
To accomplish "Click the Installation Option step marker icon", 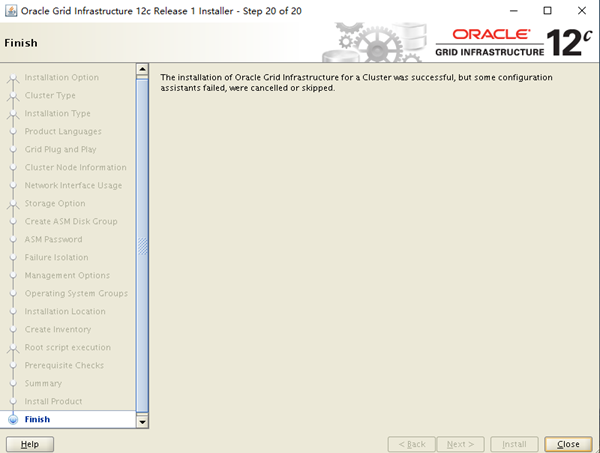I will (x=13, y=78).
